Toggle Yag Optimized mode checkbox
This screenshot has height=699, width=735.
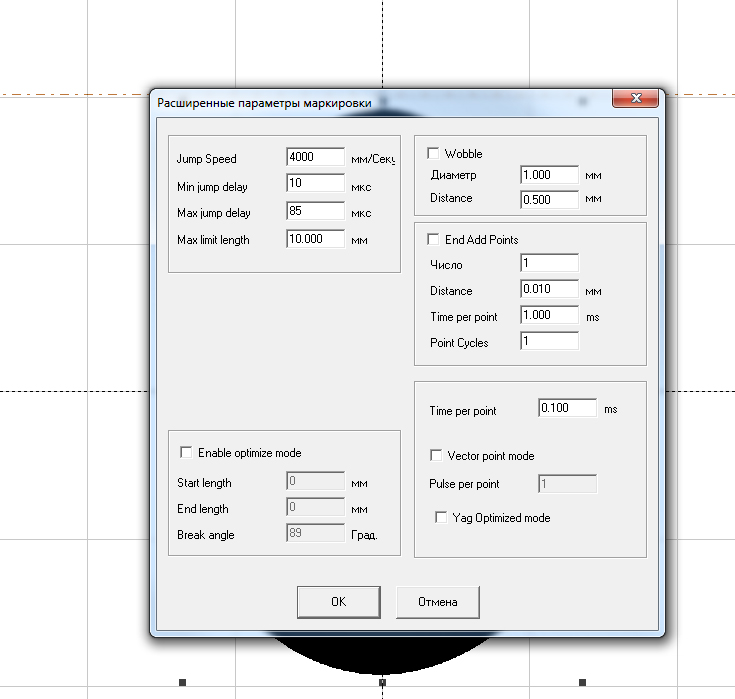click(x=441, y=518)
